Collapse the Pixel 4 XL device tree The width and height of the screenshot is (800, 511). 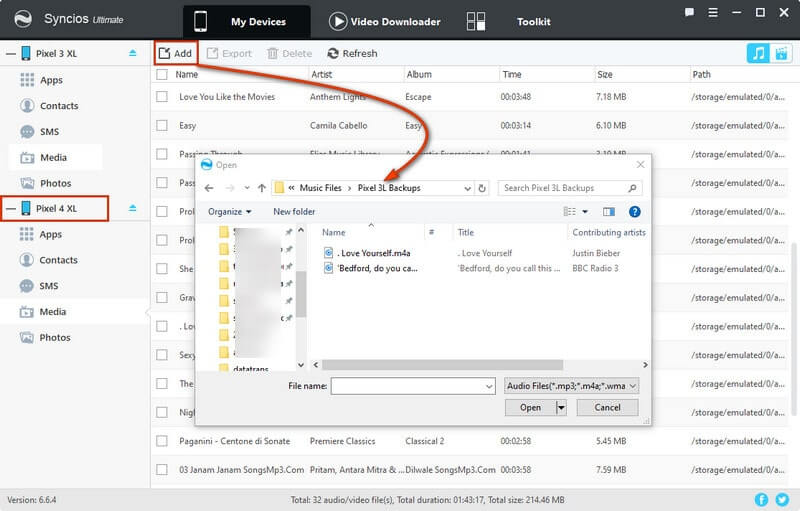[10, 209]
